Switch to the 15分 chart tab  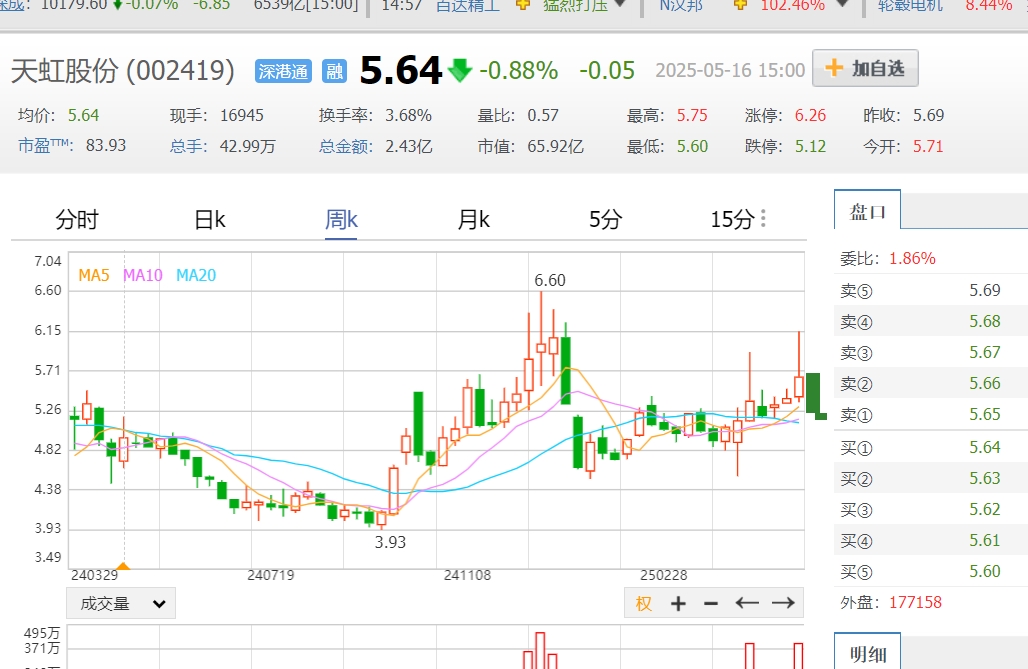[x=732, y=219]
